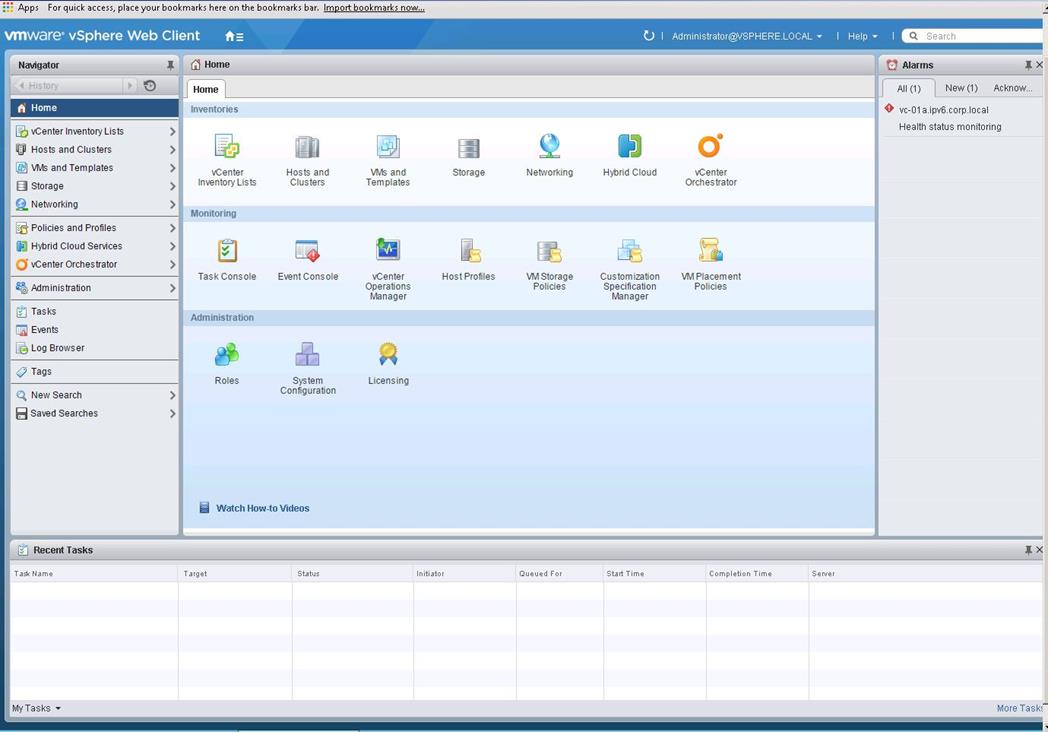Open the Event Console icon

point(307,251)
